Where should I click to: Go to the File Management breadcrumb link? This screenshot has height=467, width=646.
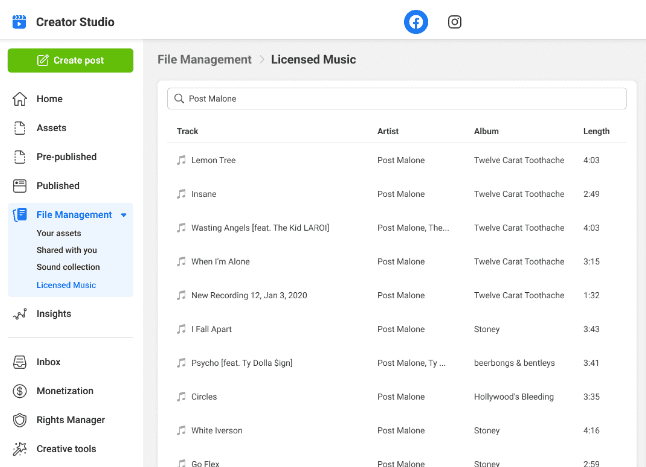[204, 60]
